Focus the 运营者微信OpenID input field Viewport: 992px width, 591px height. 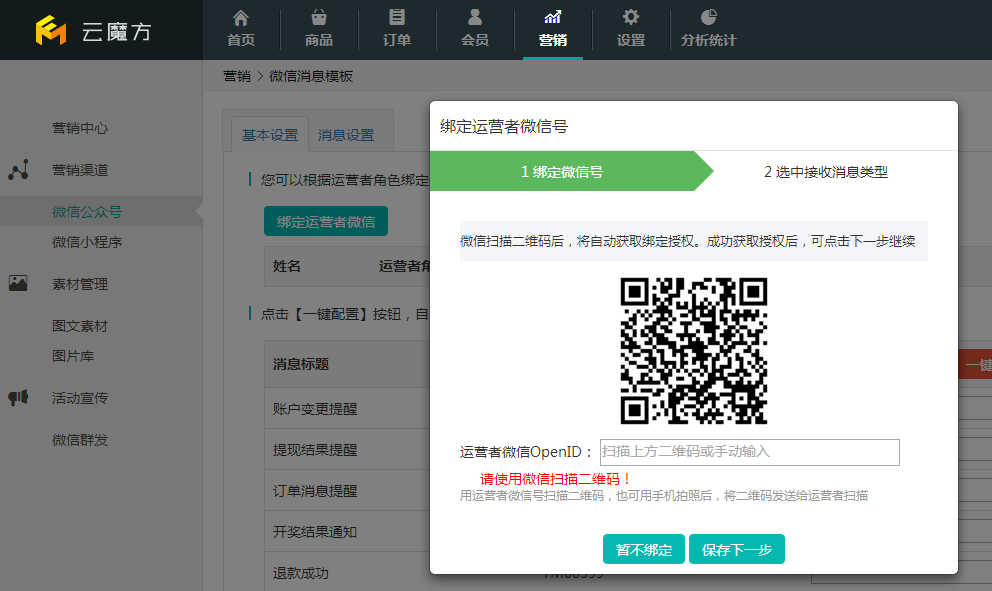tap(750, 452)
